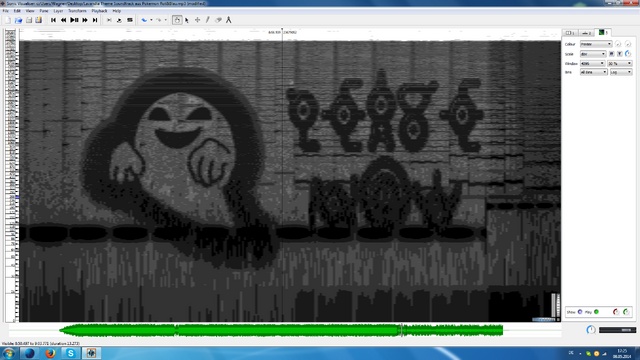Open the Layer menu
Viewport: 640px width, 360px height.
point(58,11)
